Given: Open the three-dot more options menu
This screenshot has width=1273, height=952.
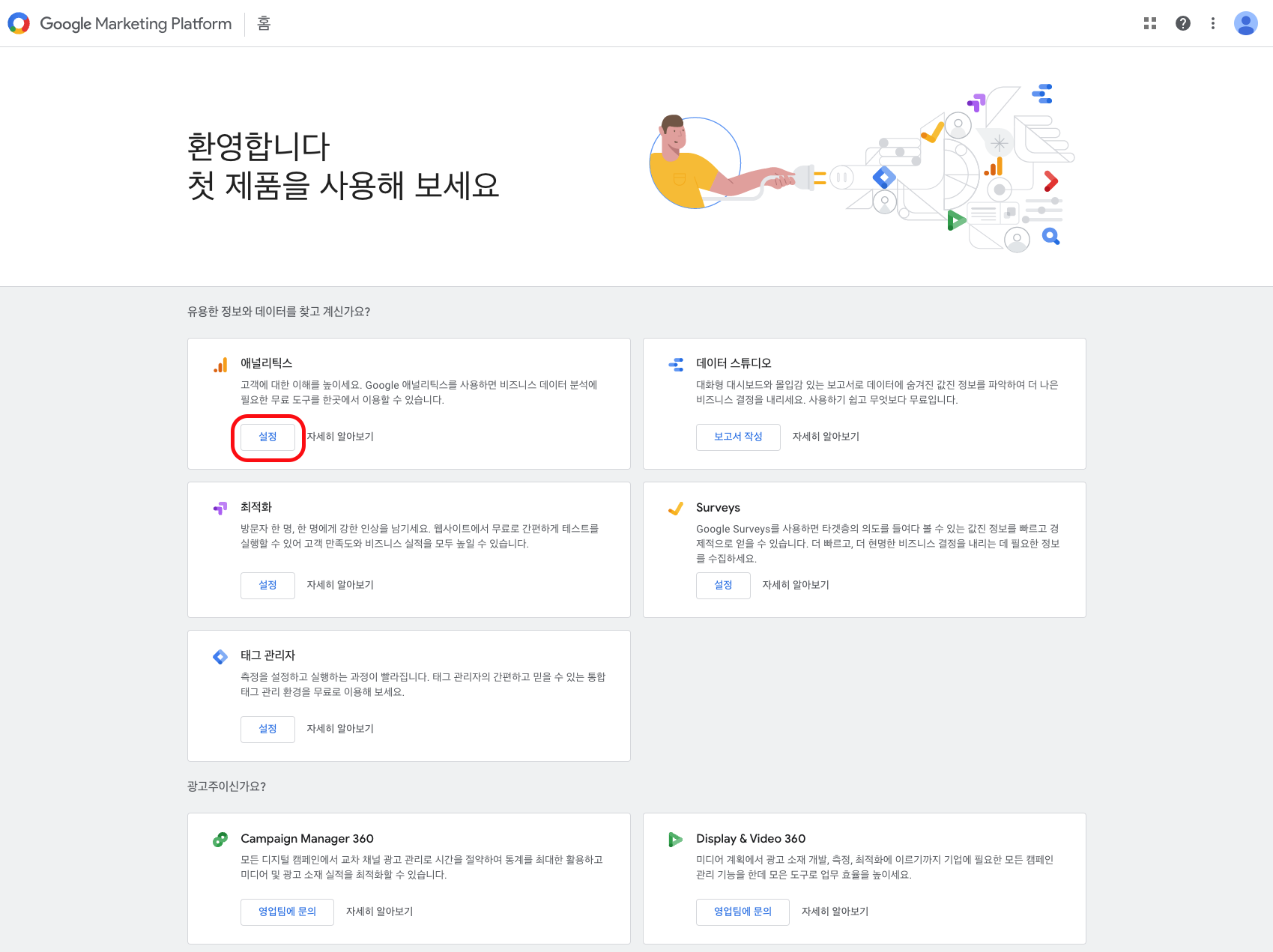Looking at the screenshot, I should [1213, 23].
